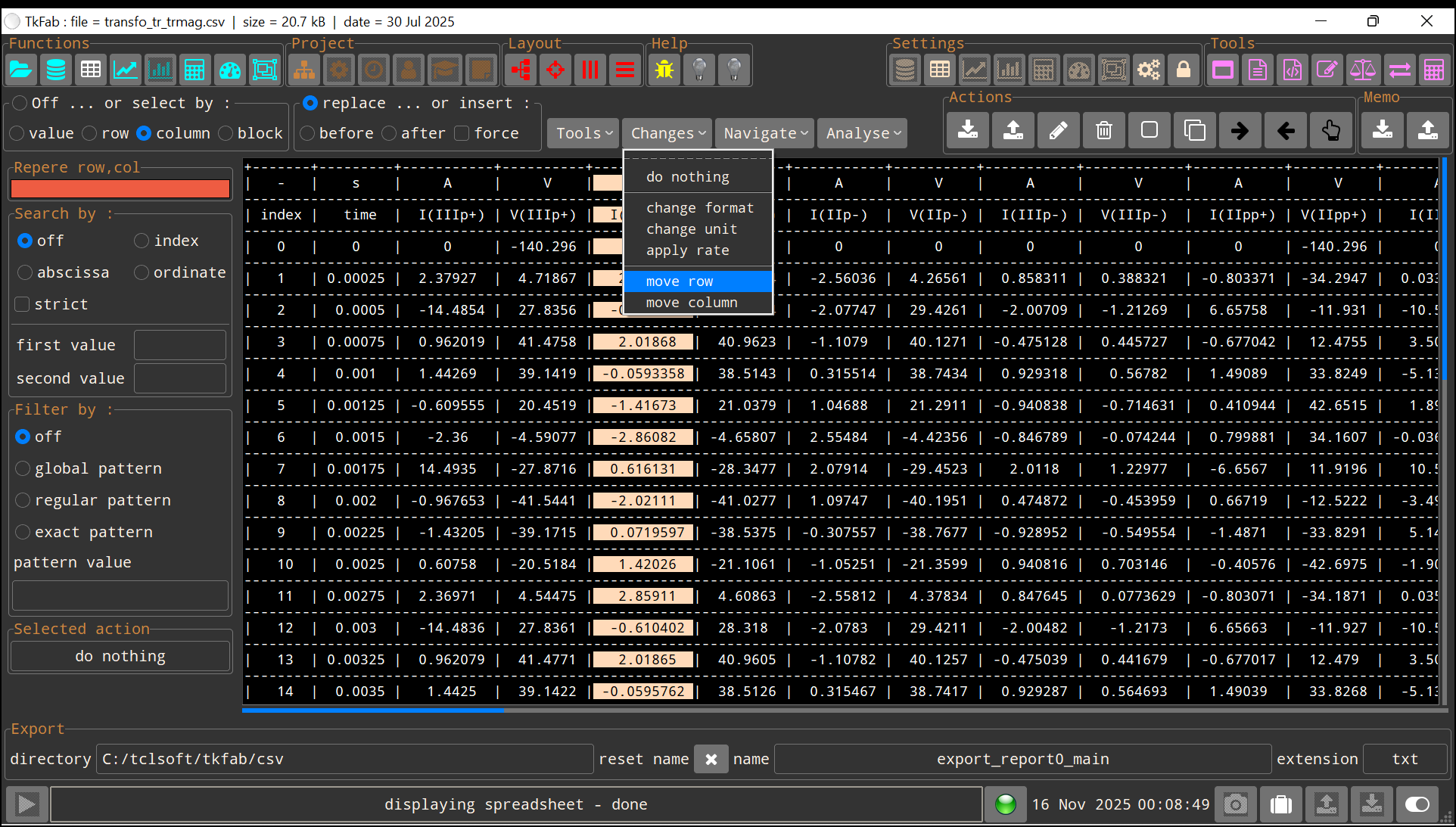Open the line chart function
1456x827 pixels.
click(126, 70)
